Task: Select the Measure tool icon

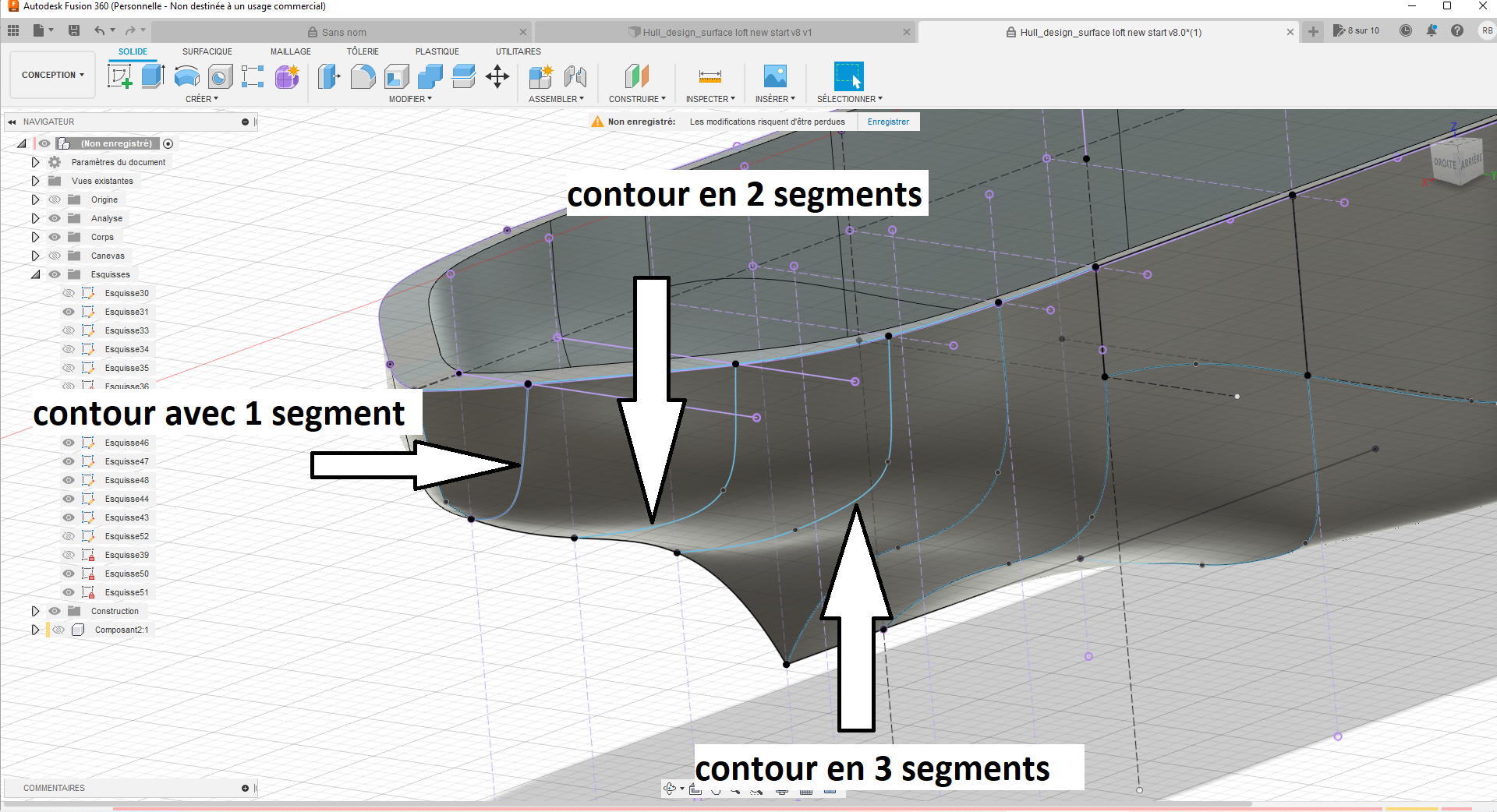Action: [710, 76]
